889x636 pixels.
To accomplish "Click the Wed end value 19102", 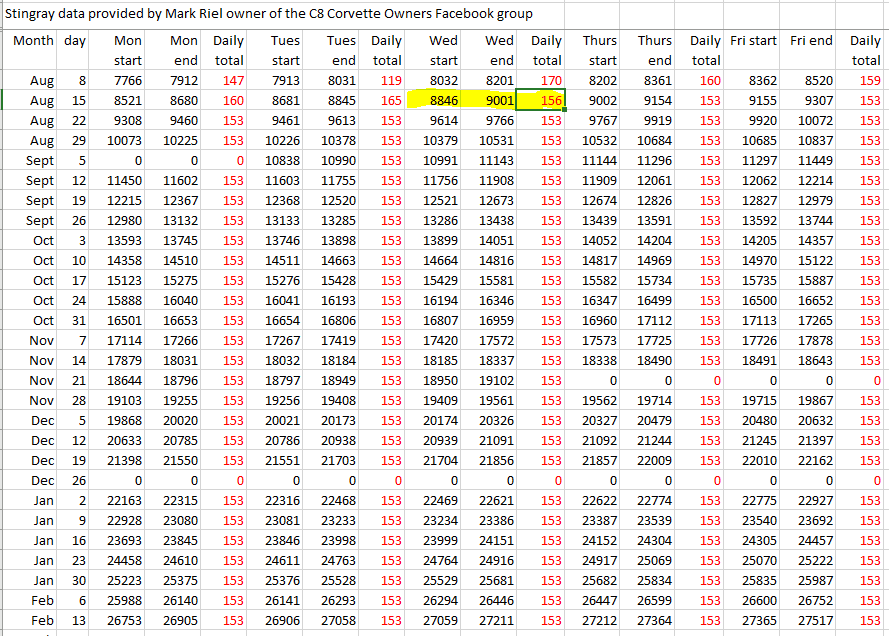I will pos(496,380).
